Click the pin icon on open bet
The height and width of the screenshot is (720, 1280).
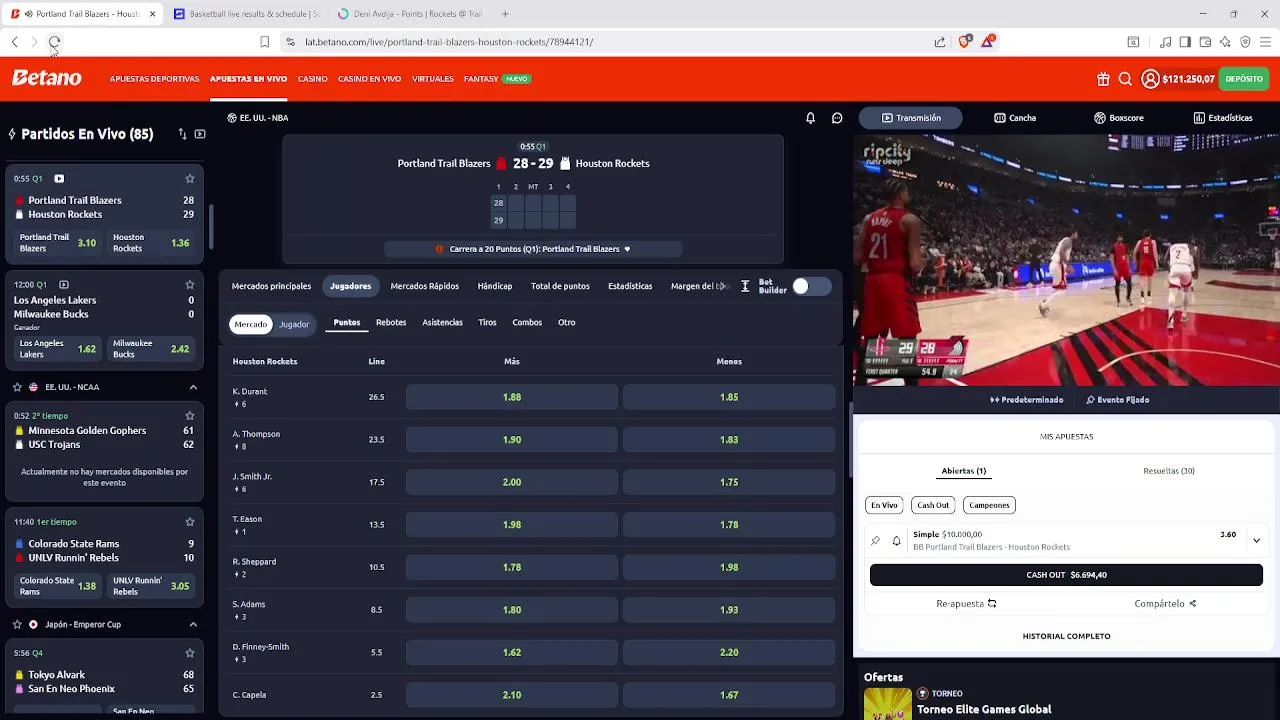click(x=875, y=541)
